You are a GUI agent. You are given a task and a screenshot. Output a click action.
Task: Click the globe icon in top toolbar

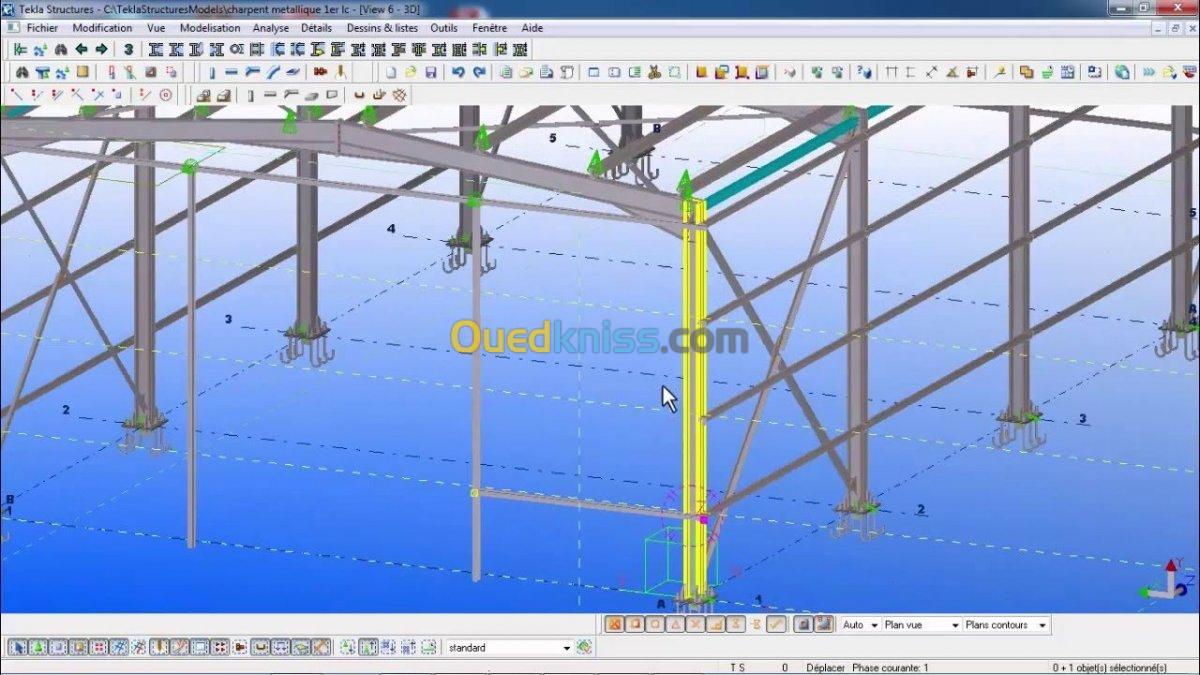point(1122,72)
